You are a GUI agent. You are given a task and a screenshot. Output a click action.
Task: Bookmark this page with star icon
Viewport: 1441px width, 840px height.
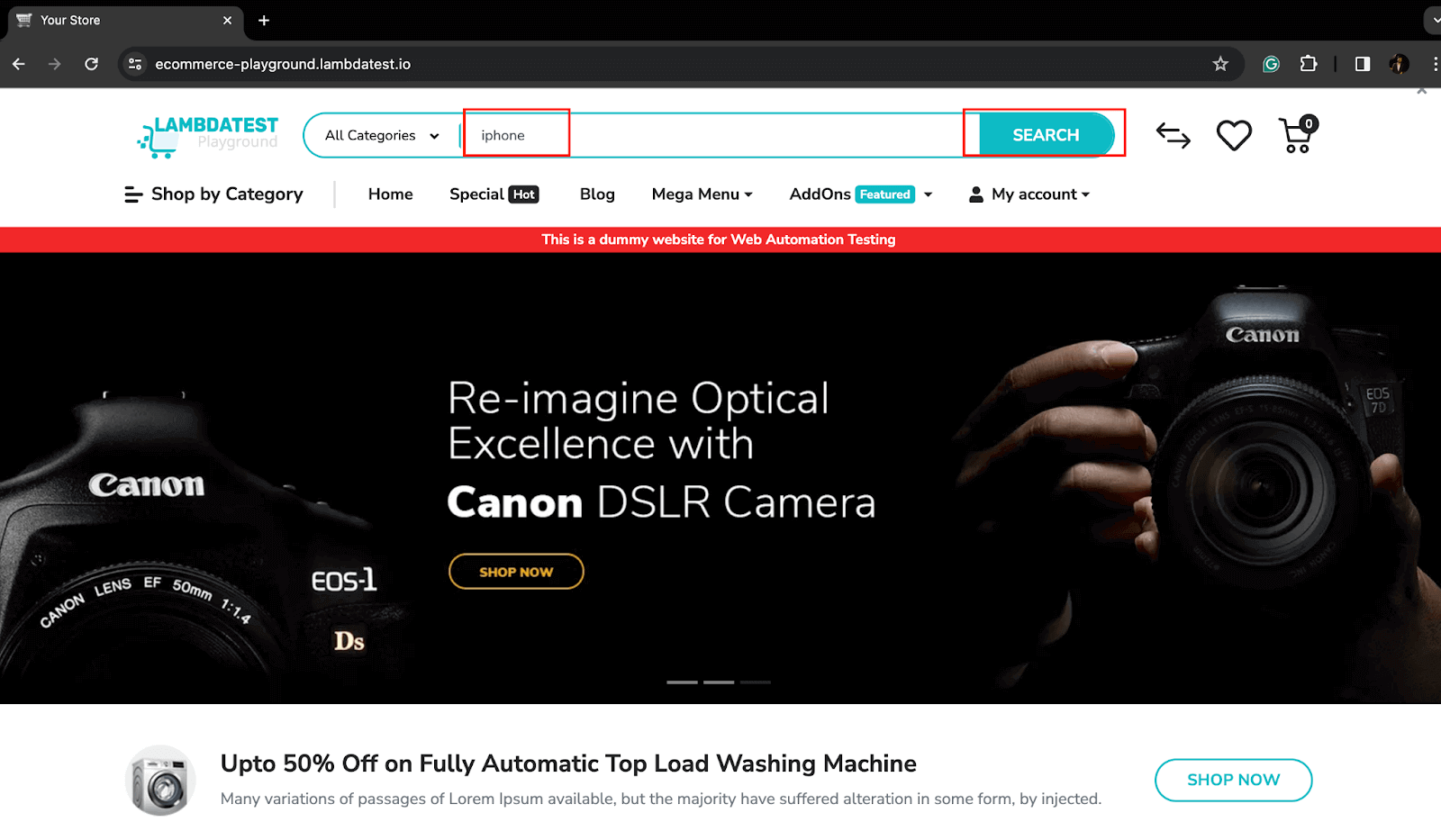pyautogui.click(x=1220, y=64)
